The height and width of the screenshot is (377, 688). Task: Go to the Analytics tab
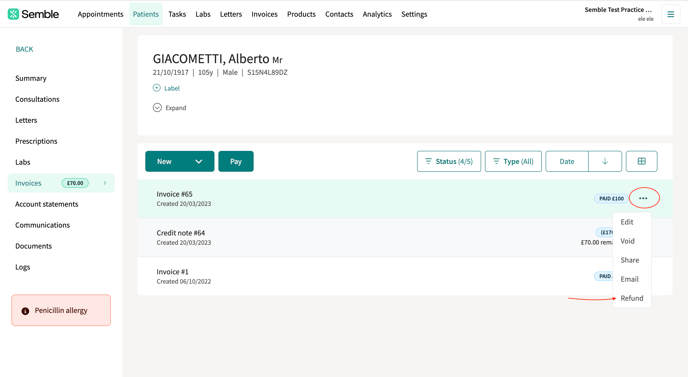pyautogui.click(x=377, y=14)
